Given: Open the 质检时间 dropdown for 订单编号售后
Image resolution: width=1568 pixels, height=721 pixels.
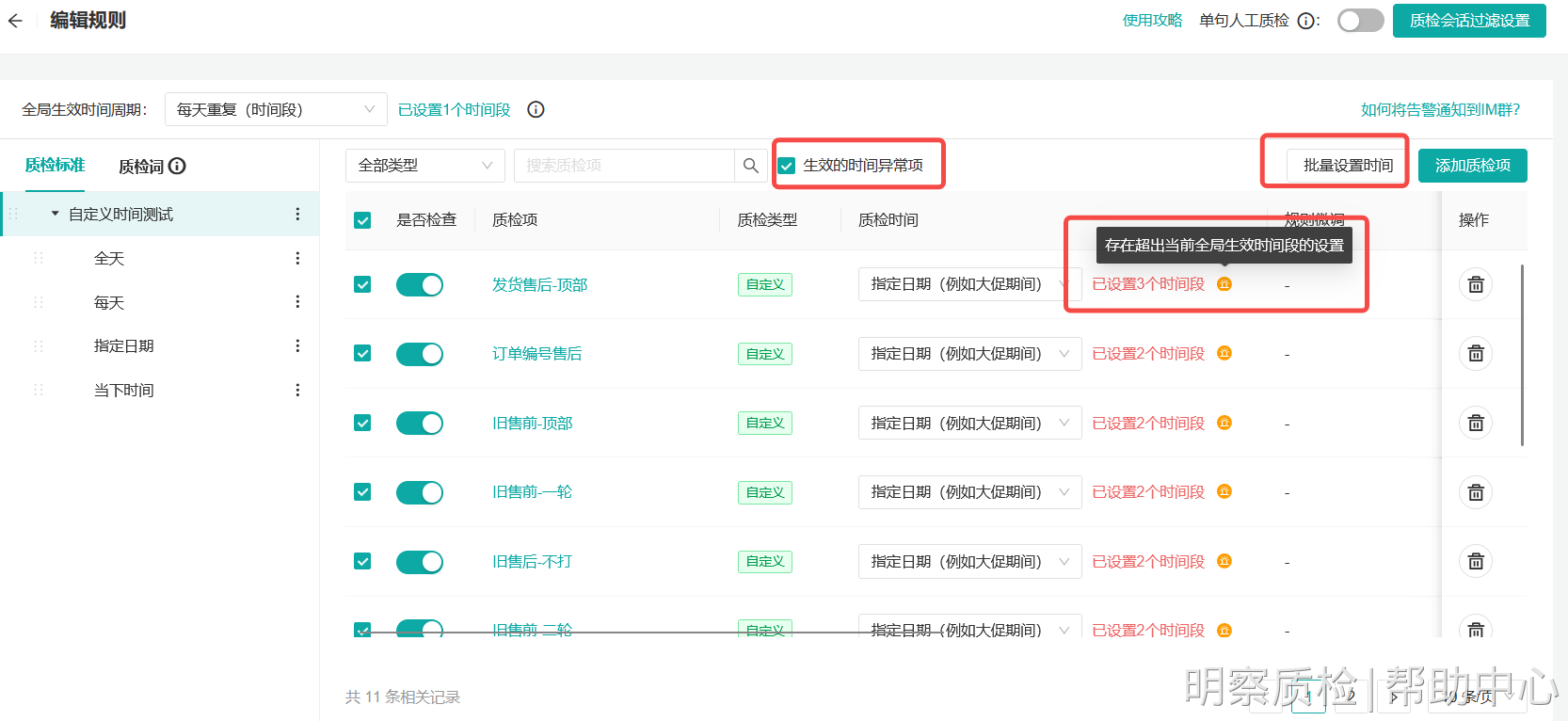Looking at the screenshot, I should click(969, 354).
